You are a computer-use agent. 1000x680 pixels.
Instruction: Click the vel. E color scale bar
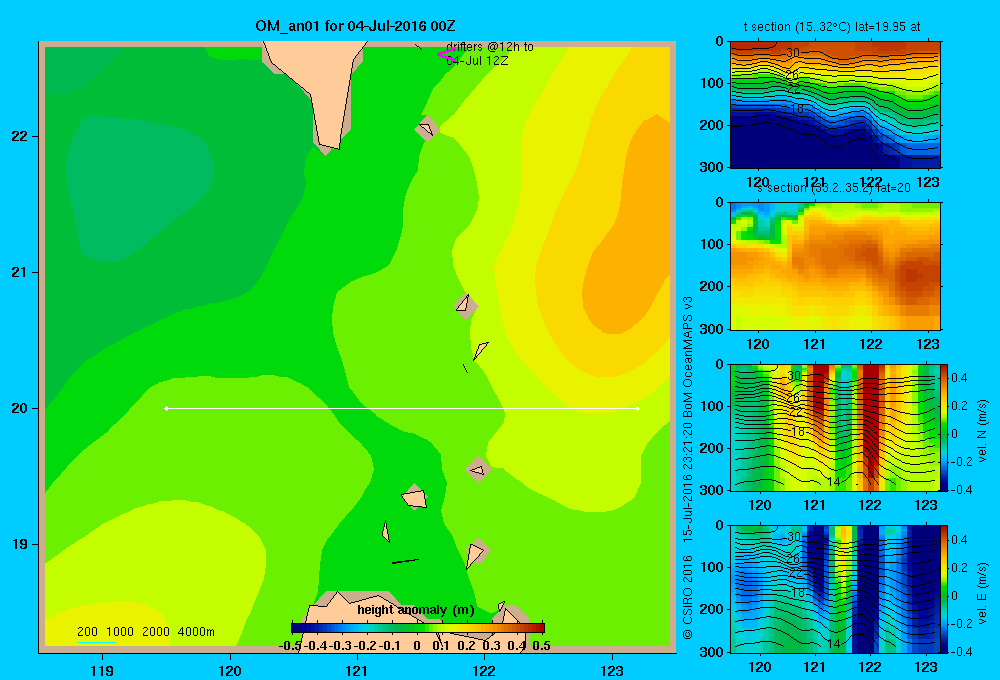click(x=945, y=588)
